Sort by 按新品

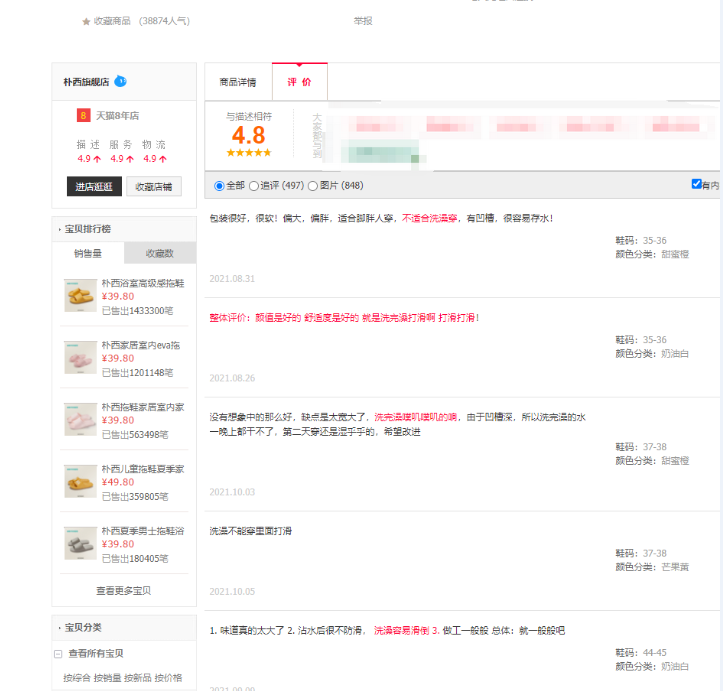[138, 678]
